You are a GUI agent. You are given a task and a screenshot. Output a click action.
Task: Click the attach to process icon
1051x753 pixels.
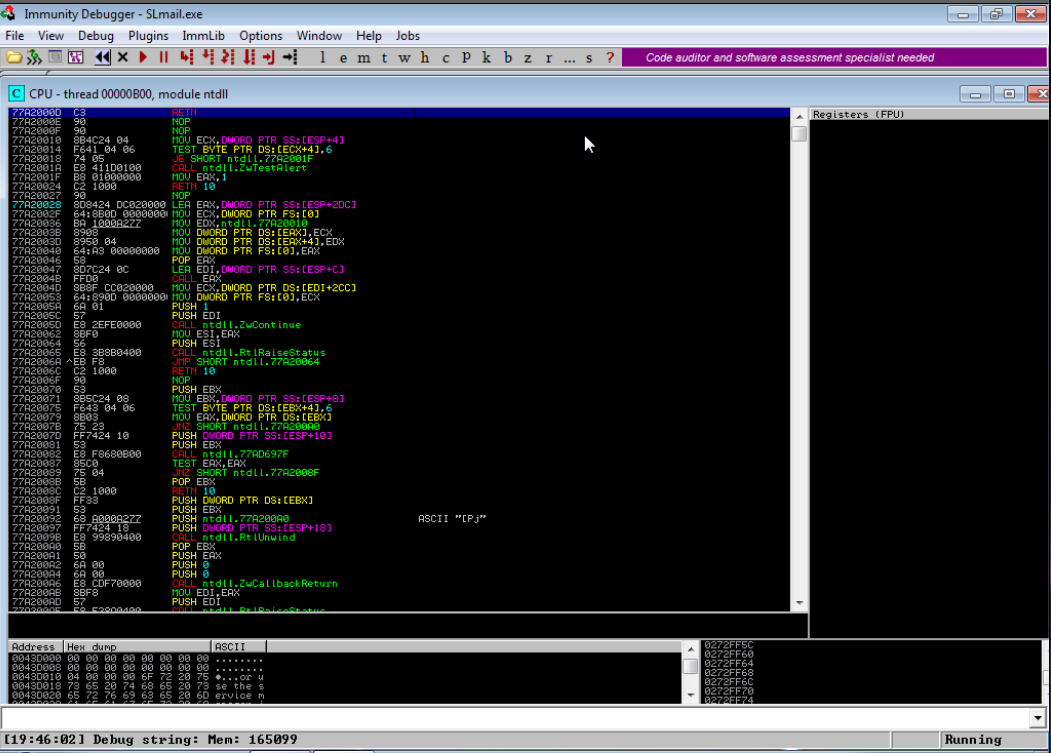34,58
